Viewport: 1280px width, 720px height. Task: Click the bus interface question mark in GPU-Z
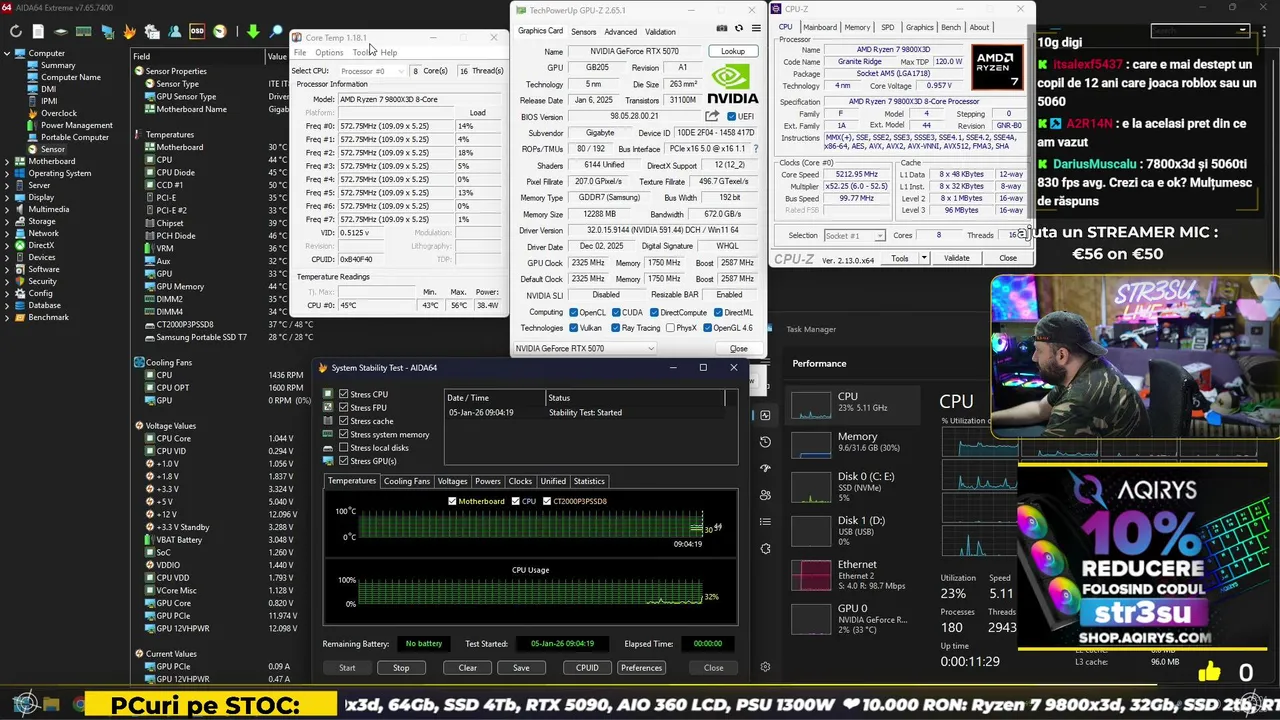[x=755, y=149]
